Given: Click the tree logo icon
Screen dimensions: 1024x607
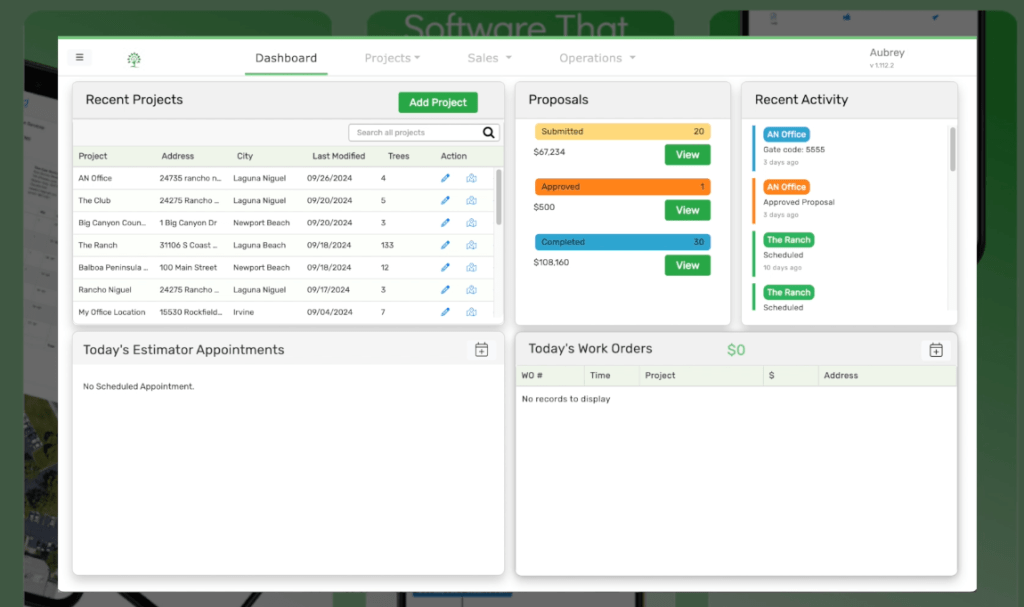Looking at the screenshot, I should pos(134,60).
